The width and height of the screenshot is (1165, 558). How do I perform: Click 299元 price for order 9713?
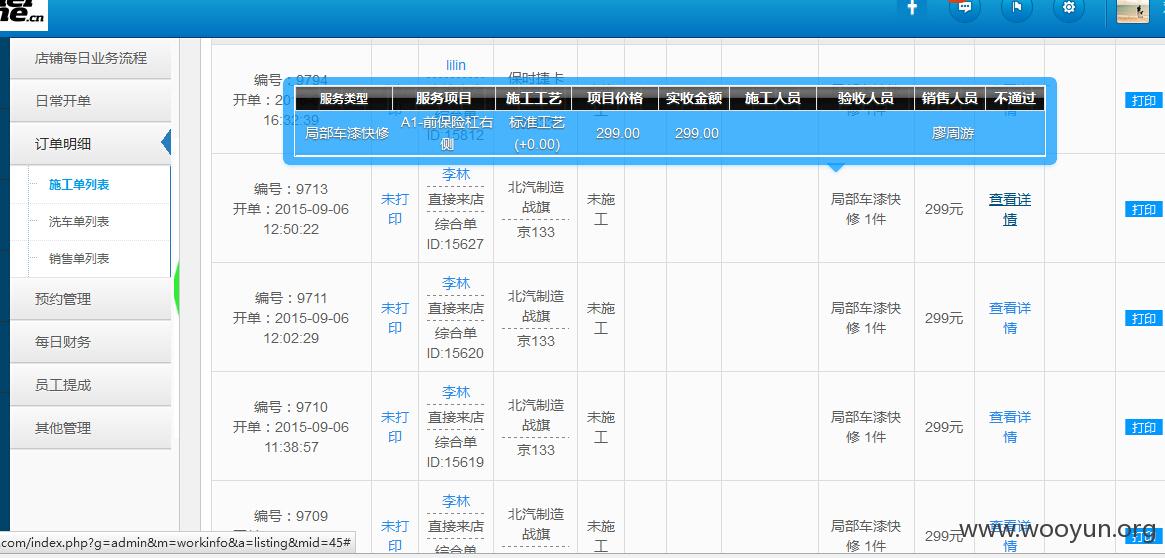click(x=944, y=210)
